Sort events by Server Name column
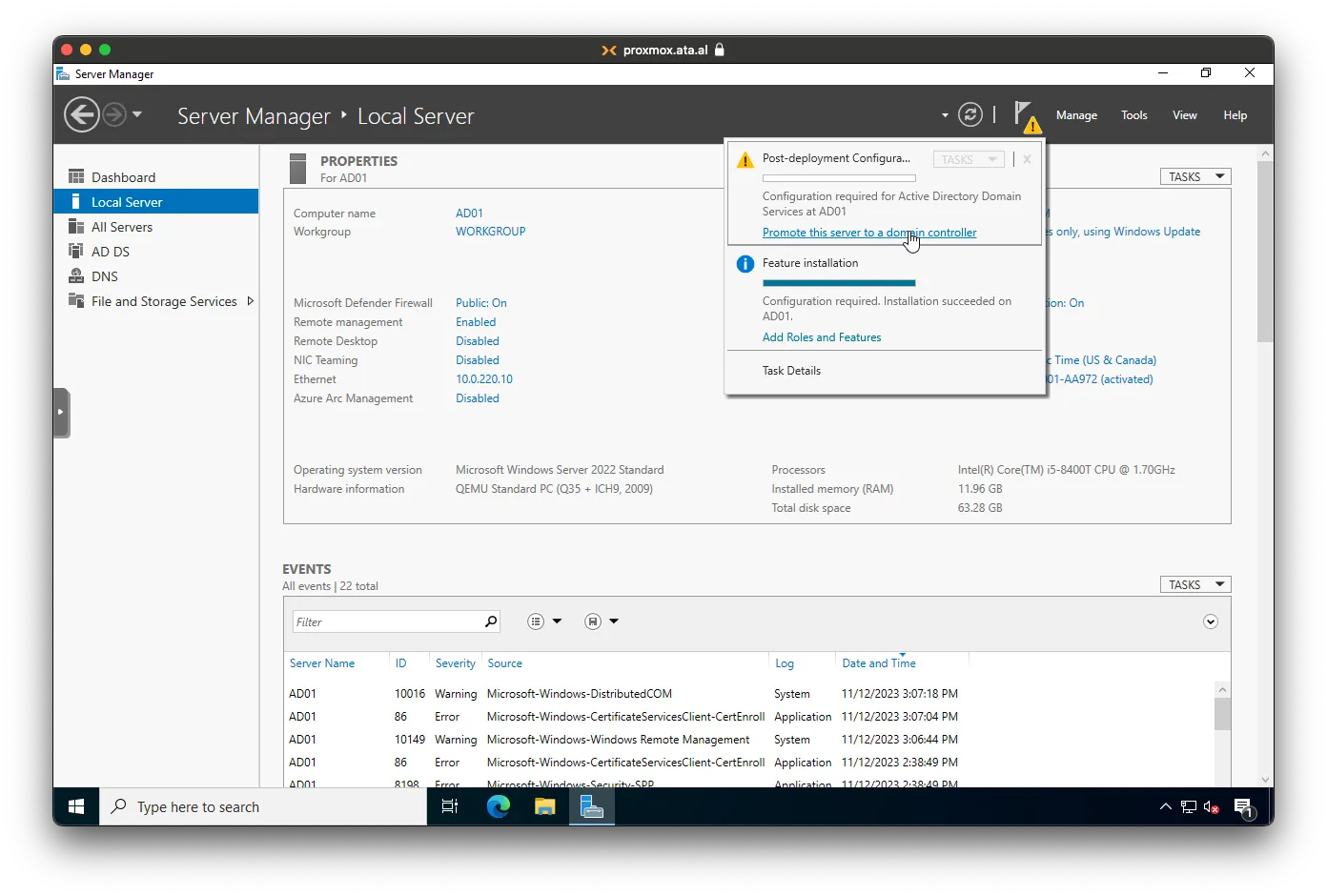The height and width of the screenshot is (896, 1327). point(322,663)
